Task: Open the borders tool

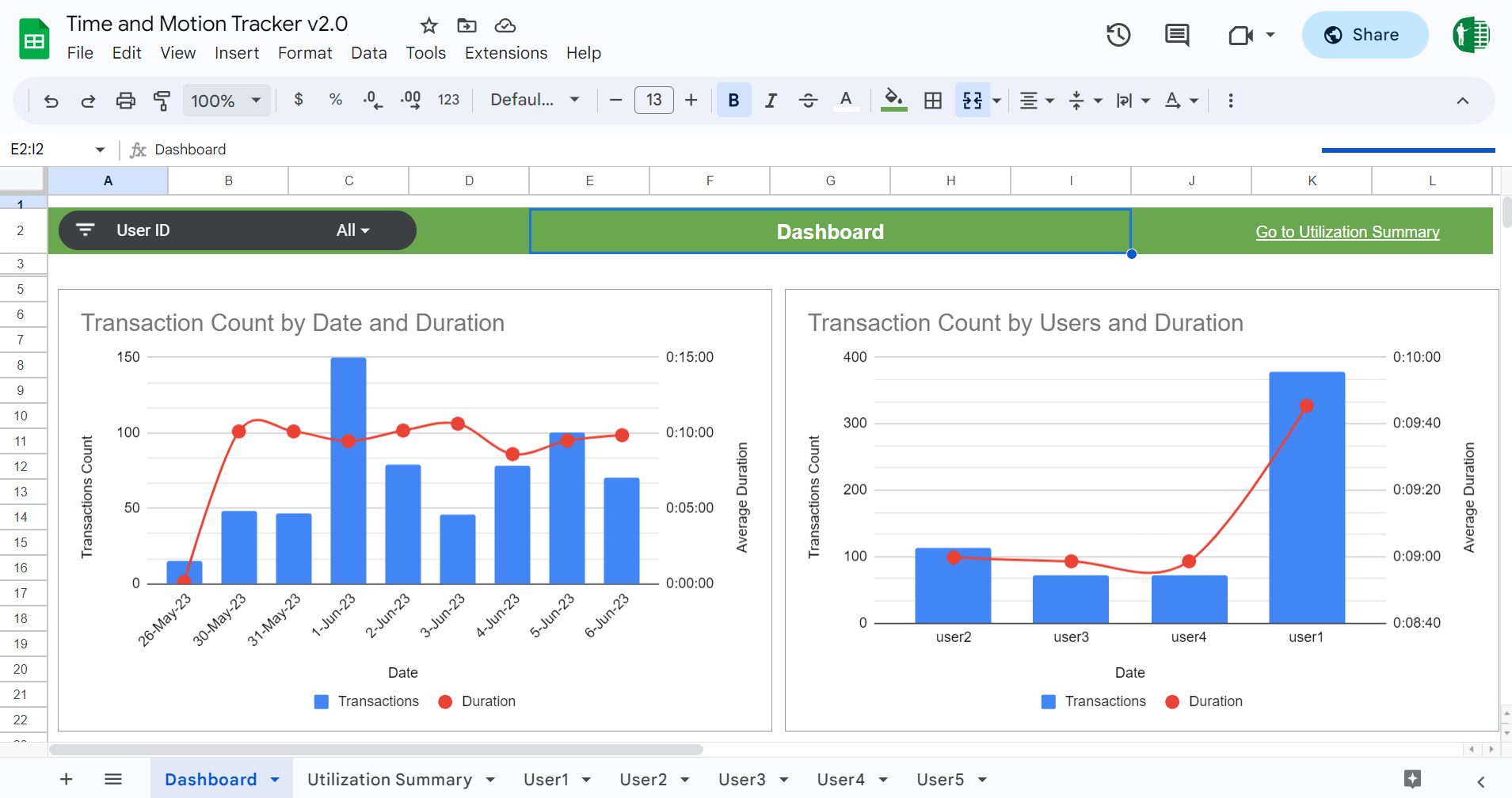Action: (x=933, y=100)
